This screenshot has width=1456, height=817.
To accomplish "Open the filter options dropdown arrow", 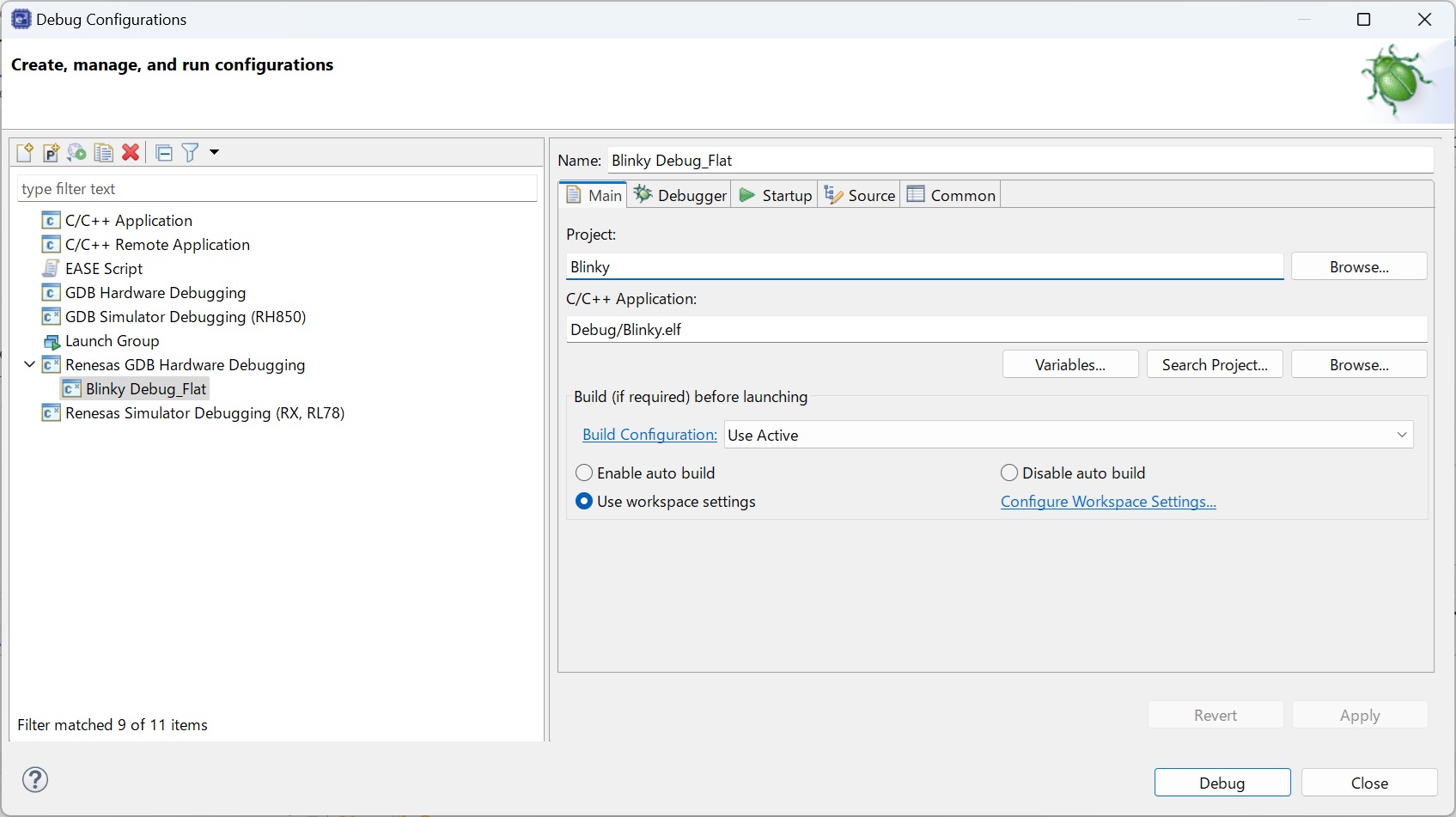I will pos(214,152).
